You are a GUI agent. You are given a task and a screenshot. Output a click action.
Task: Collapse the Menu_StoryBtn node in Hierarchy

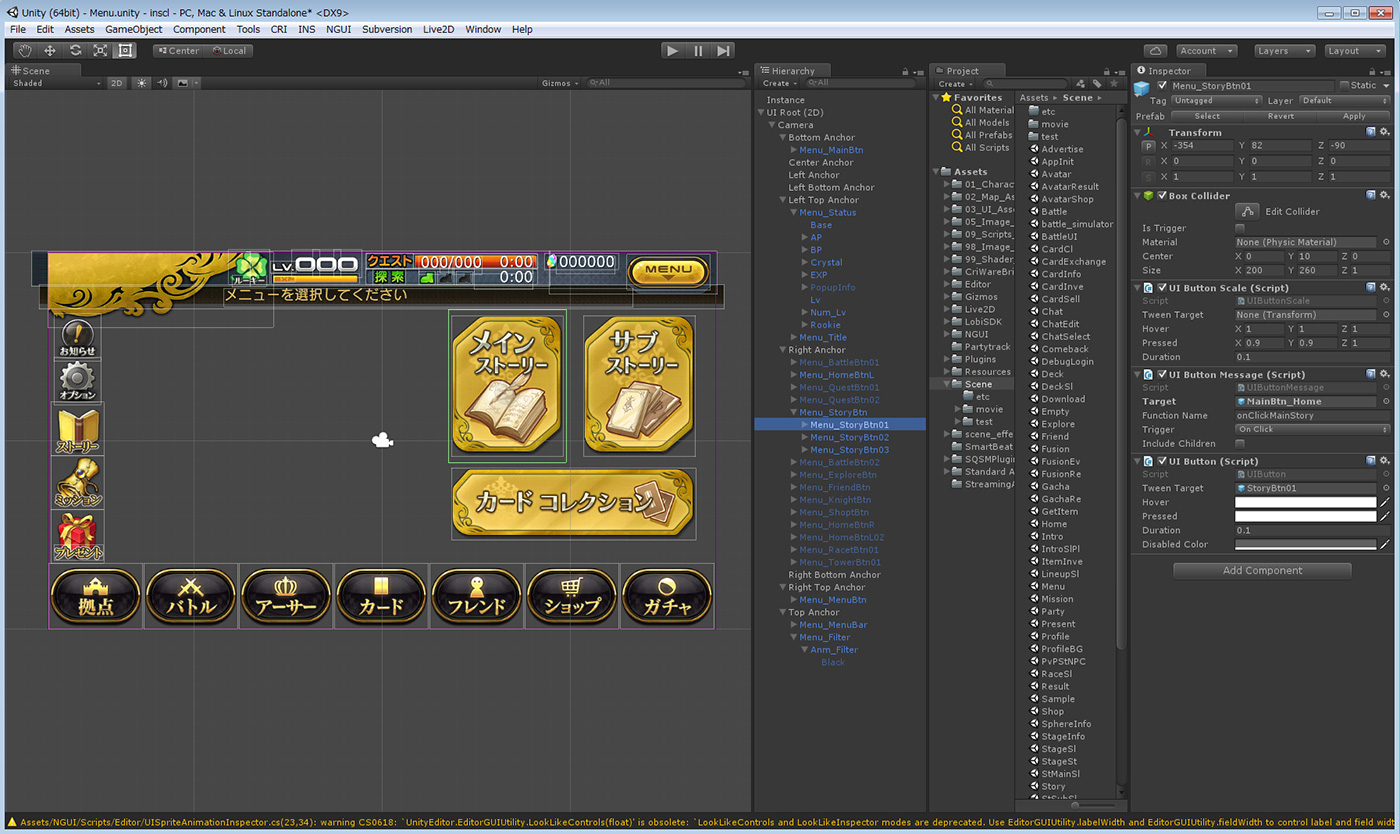pyautogui.click(x=794, y=412)
